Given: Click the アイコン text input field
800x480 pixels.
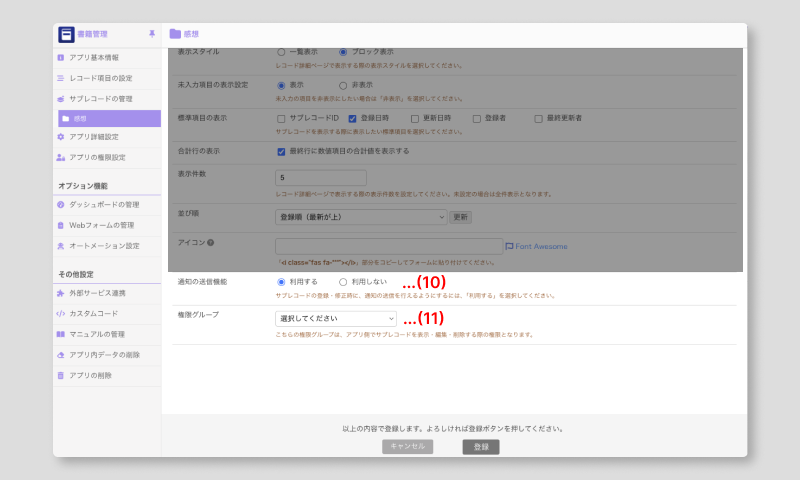Looking at the screenshot, I should [x=389, y=246].
